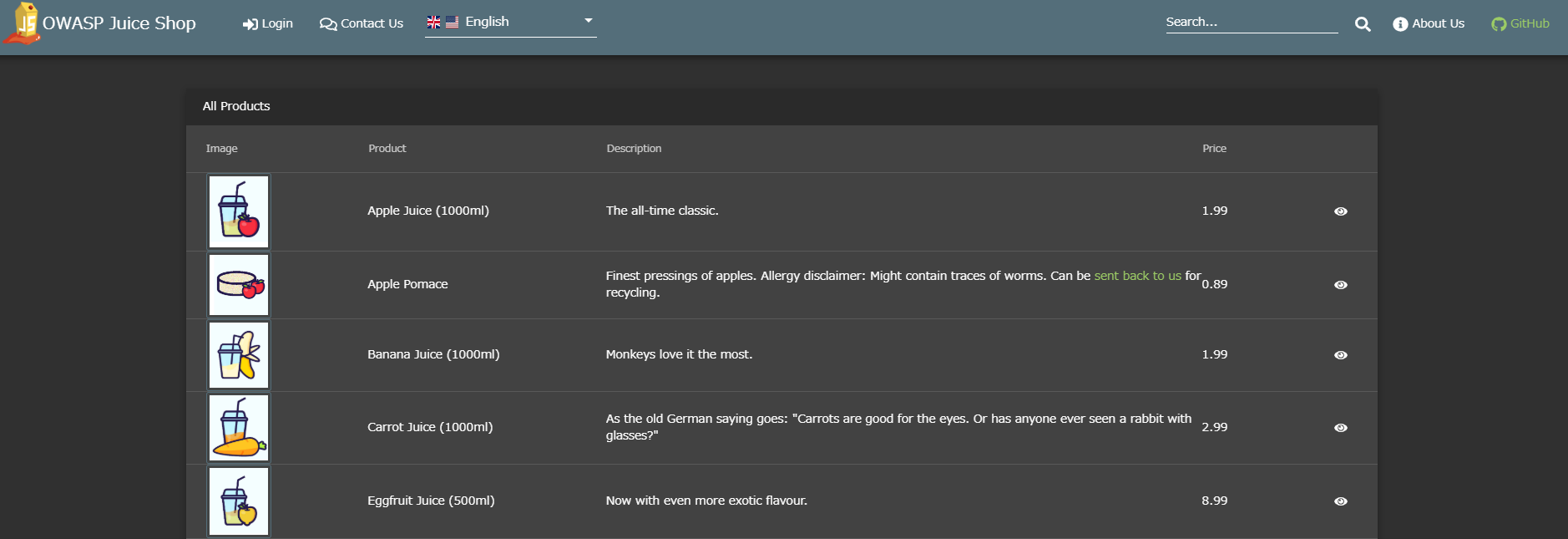Open the Login page
The image size is (1568, 539).
268,23
